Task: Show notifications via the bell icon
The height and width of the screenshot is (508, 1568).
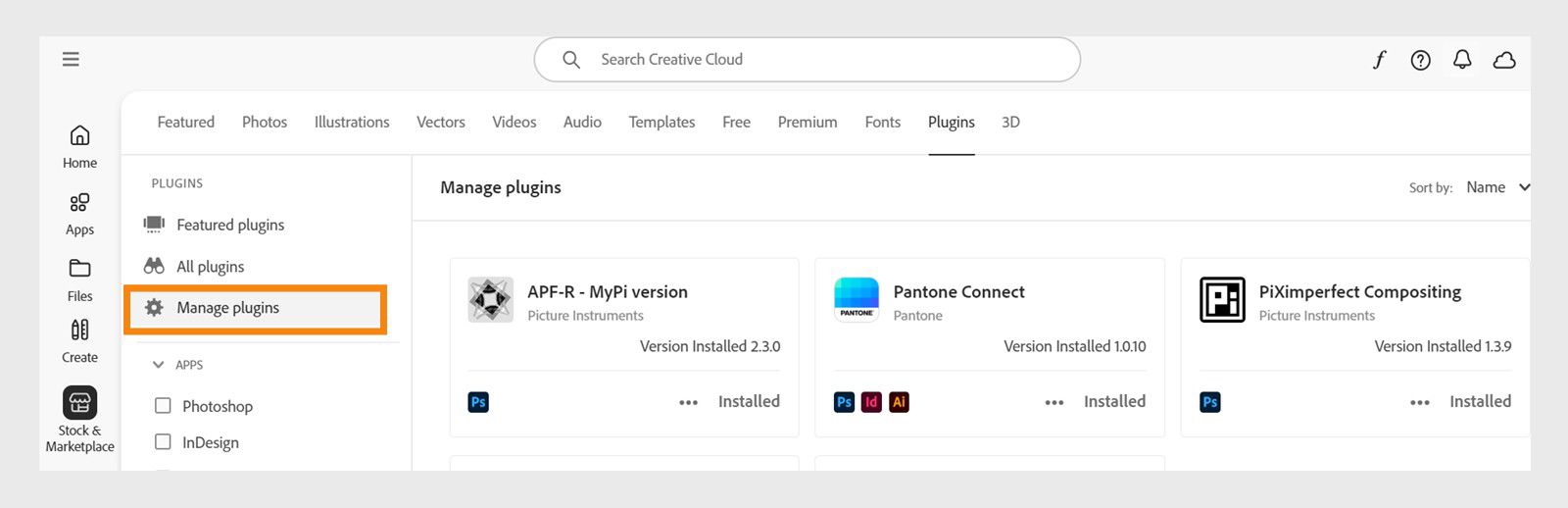Action: click(x=1462, y=60)
